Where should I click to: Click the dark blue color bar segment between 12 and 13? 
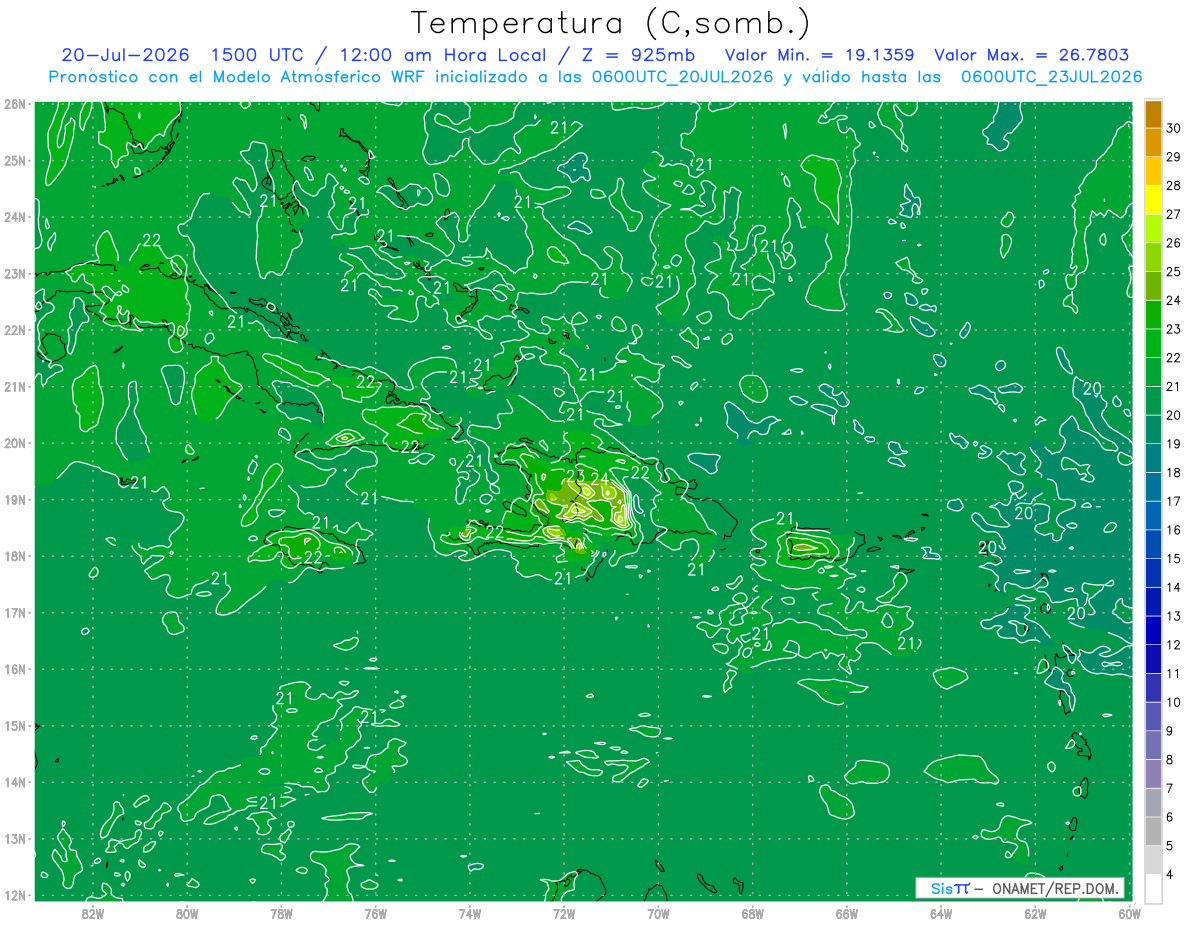pos(1153,630)
